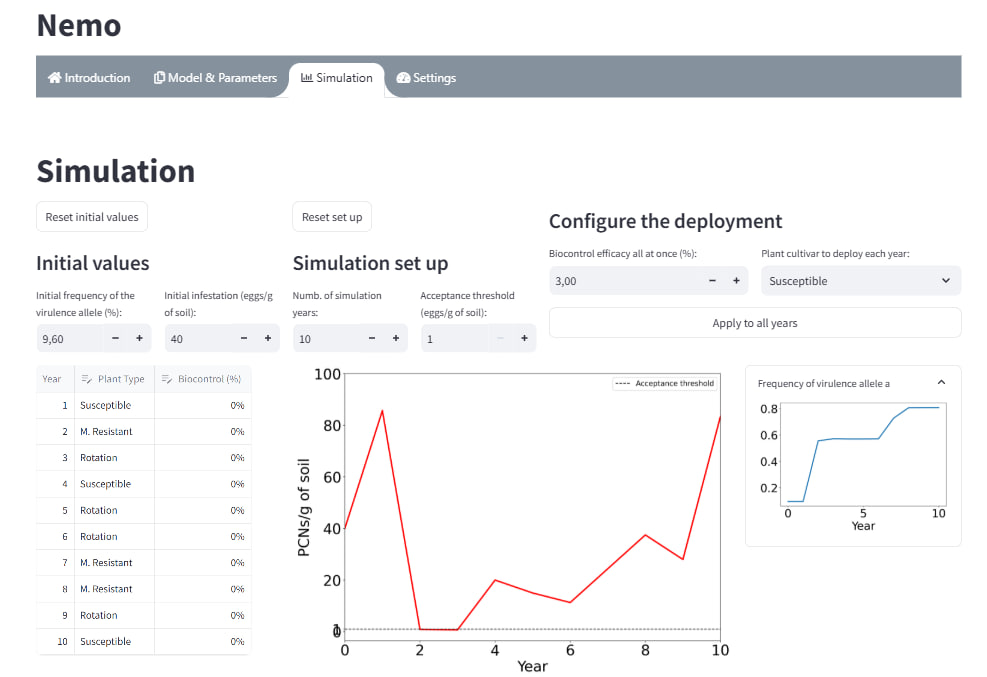
Task: Decrease biocontrol efficacy with minus
Action: tap(712, 281)
